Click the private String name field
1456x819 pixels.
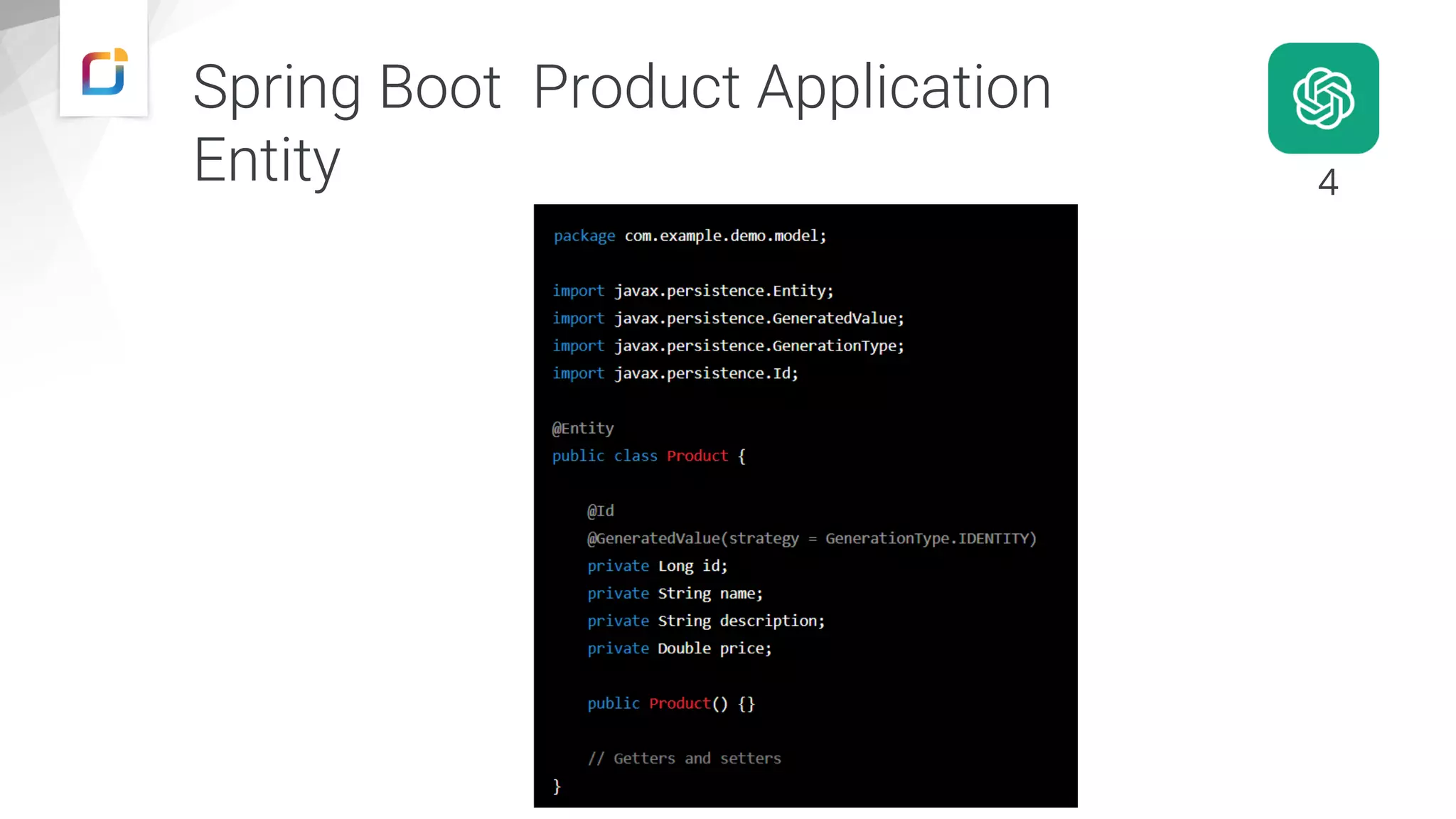tap(675, 593)
